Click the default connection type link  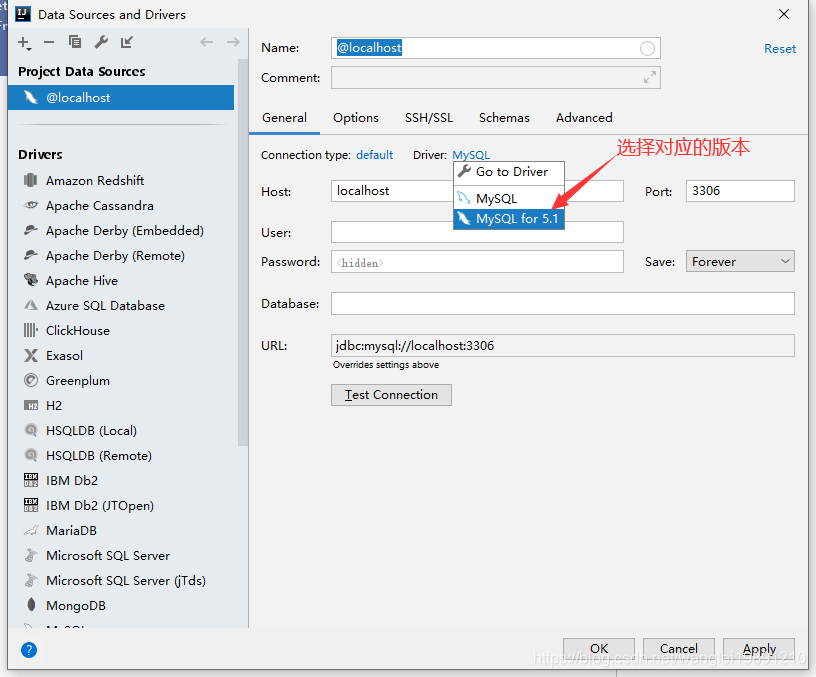[374, 155]
